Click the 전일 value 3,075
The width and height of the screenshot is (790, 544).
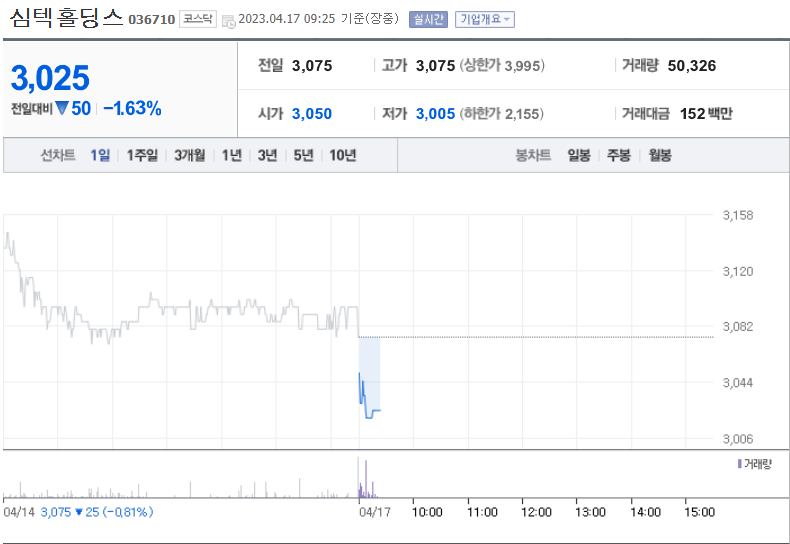coord(312,66)
